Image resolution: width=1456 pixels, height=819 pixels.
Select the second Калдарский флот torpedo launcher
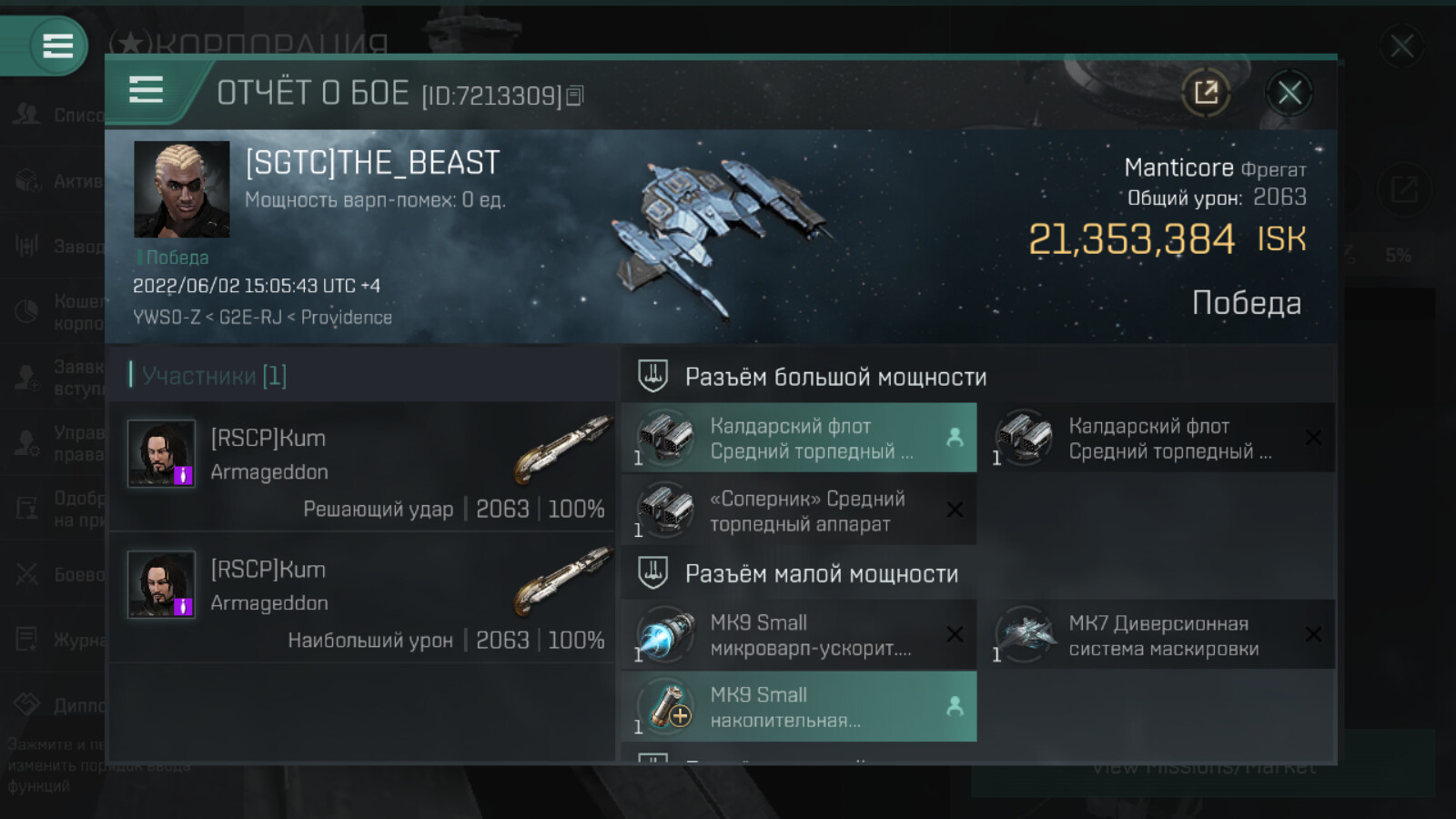(x=1158, y=438)
